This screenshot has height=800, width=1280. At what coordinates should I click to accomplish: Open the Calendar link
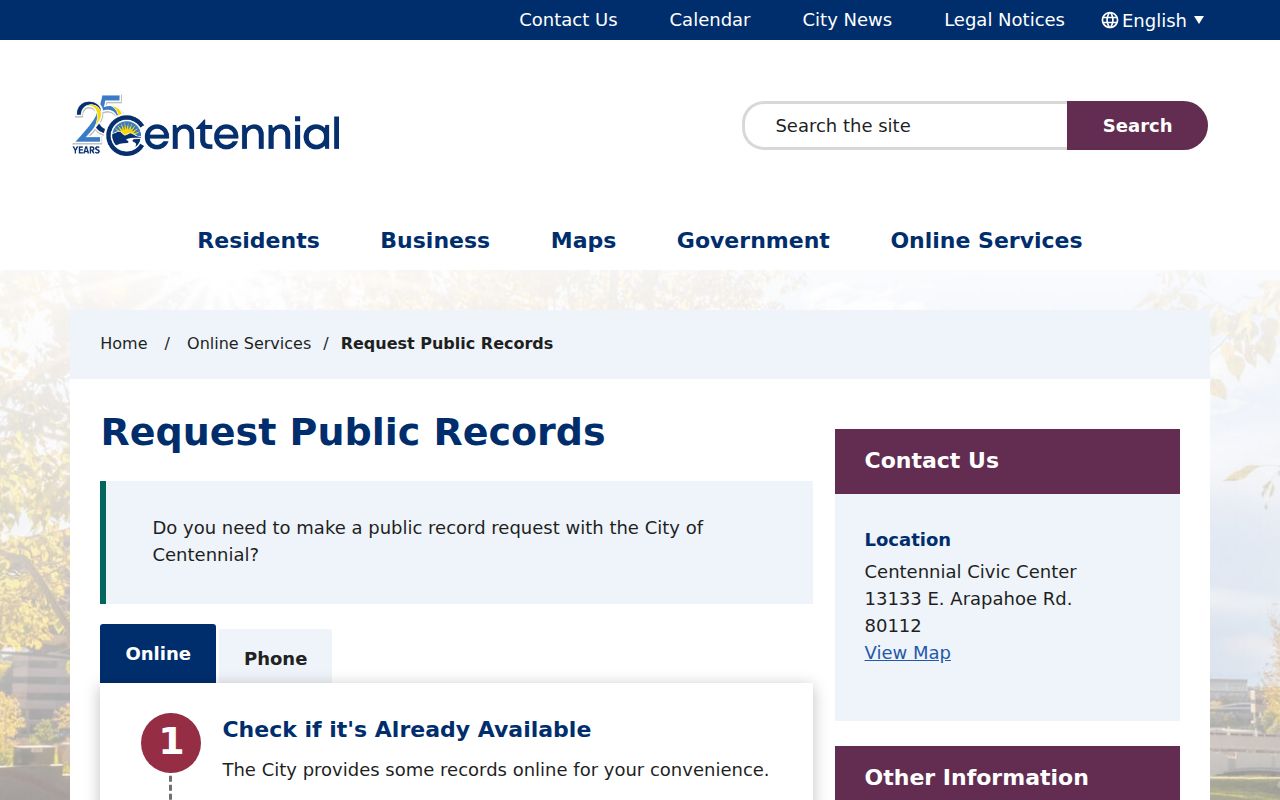click(710, 20)
